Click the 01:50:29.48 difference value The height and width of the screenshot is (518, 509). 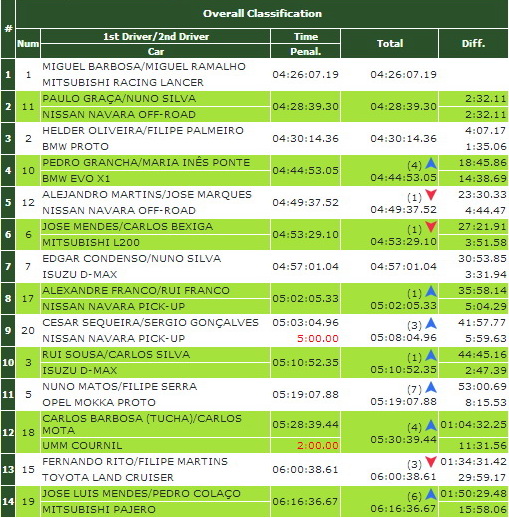[473, 493]
